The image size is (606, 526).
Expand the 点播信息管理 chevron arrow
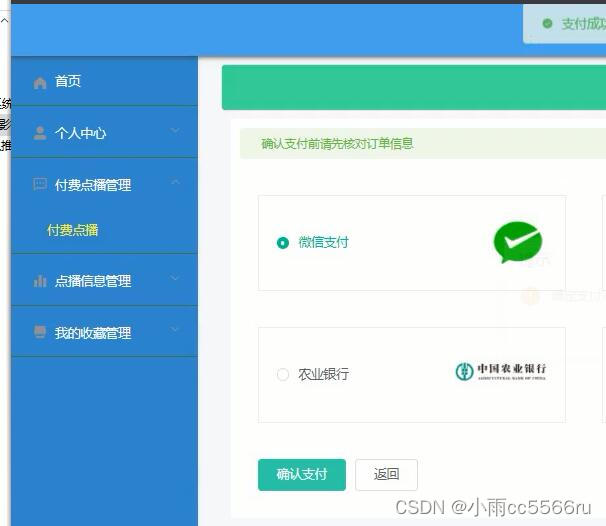point(175,278)
